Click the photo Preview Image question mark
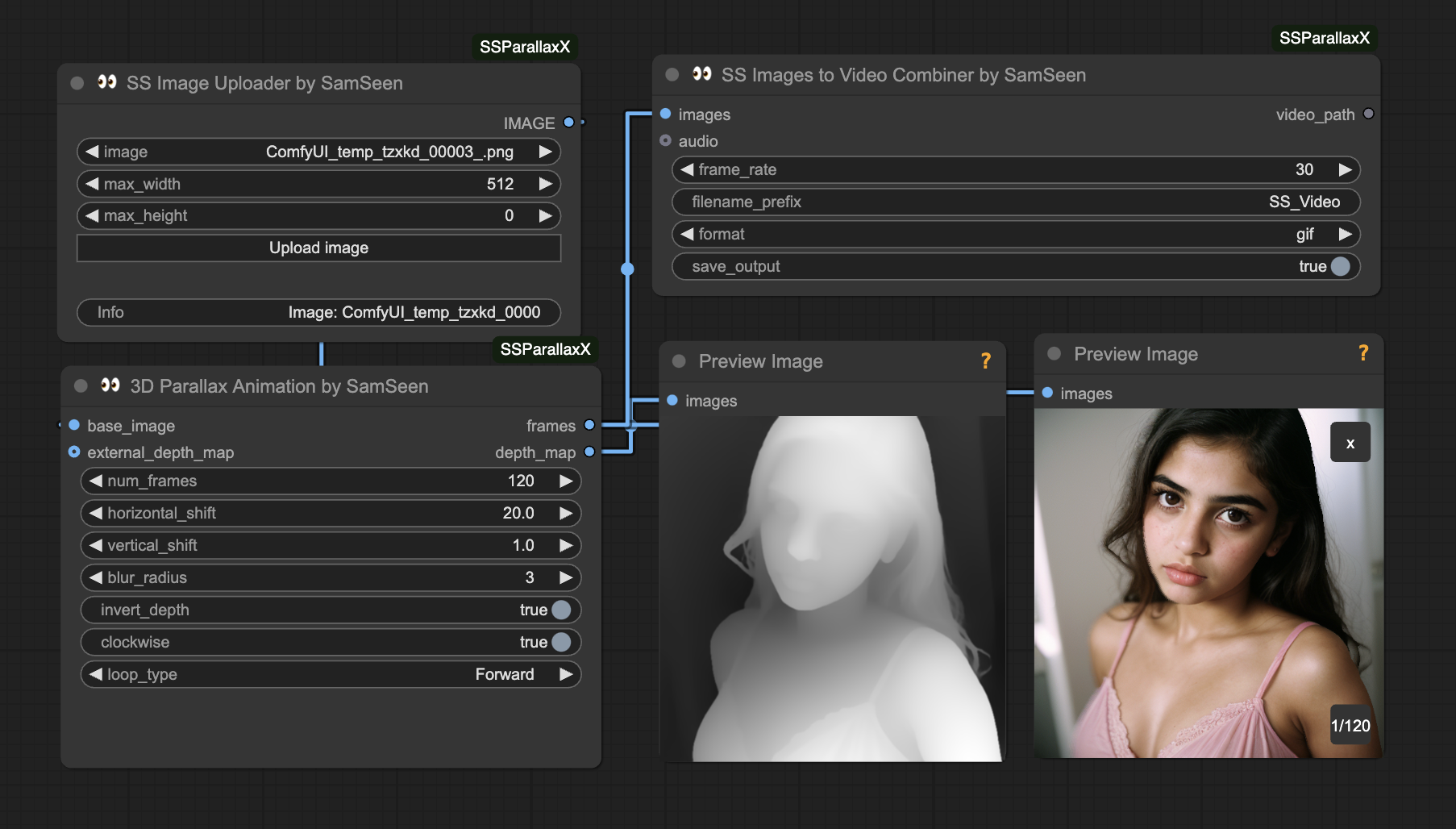1456x829 pixels. point(1362,353)
